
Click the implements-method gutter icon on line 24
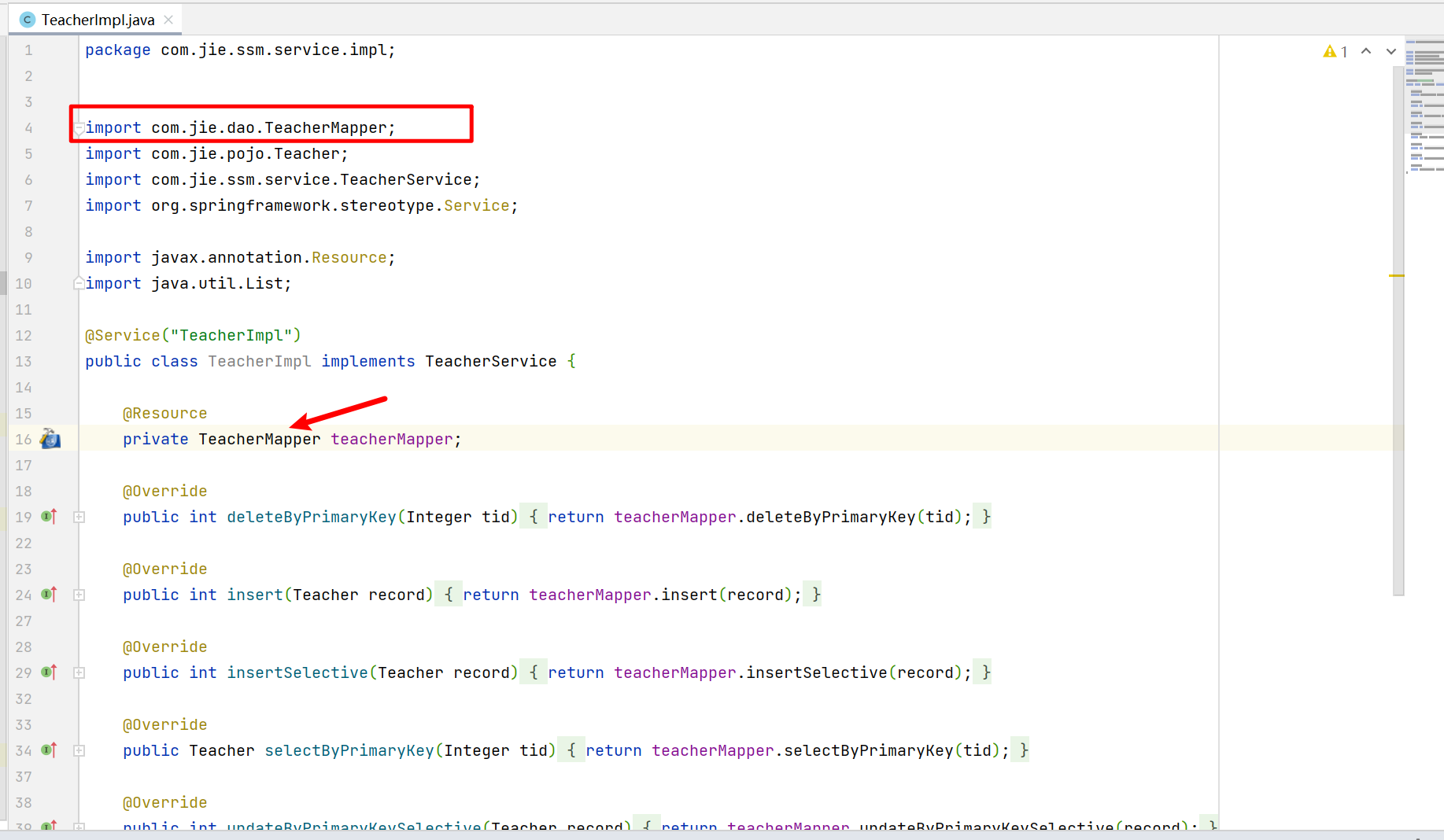[x=49, y=595]
